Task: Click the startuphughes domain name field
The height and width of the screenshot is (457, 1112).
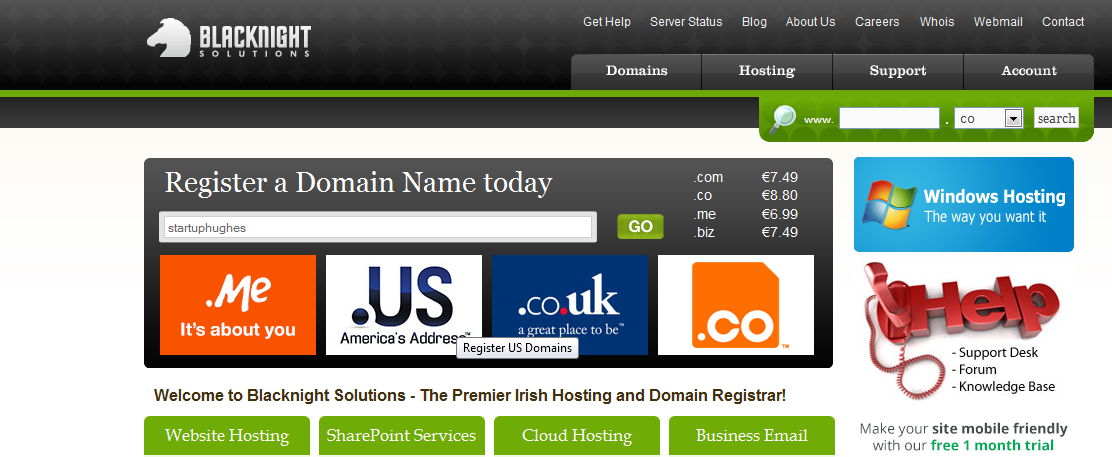Action: (x=377, y=228)
